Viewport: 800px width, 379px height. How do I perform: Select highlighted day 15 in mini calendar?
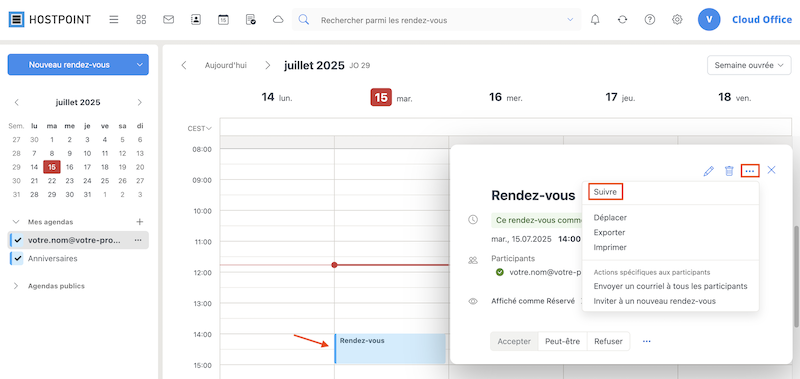tap(52, 167)
